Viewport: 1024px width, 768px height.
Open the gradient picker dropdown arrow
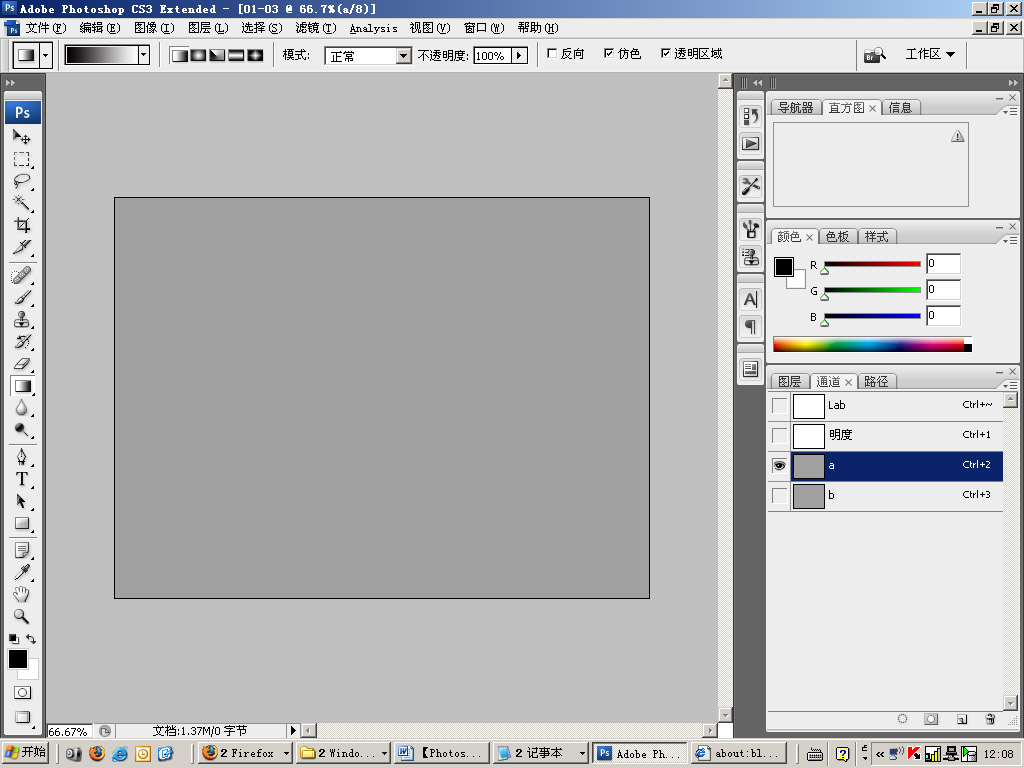(x=144, y=55)
